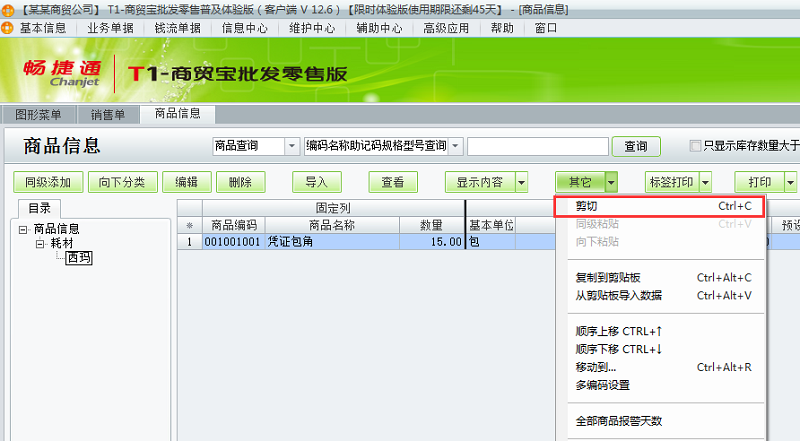Viewport: 800px width, 441px height.
Task: Expand the 打印 dropdown arrow
Action: pyautogui.click(x=790, y=182)
